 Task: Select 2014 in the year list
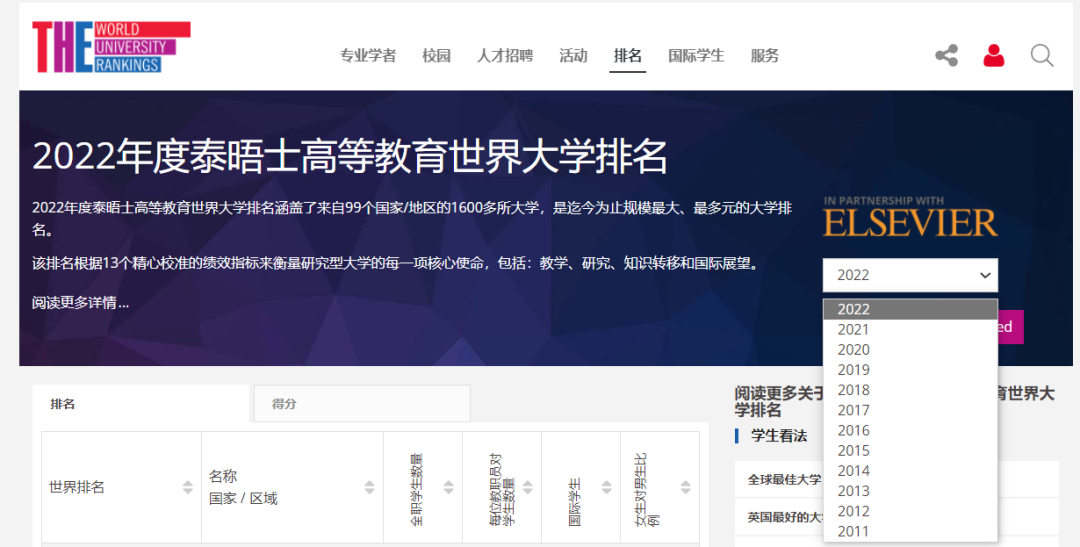(x=910, y=471)
